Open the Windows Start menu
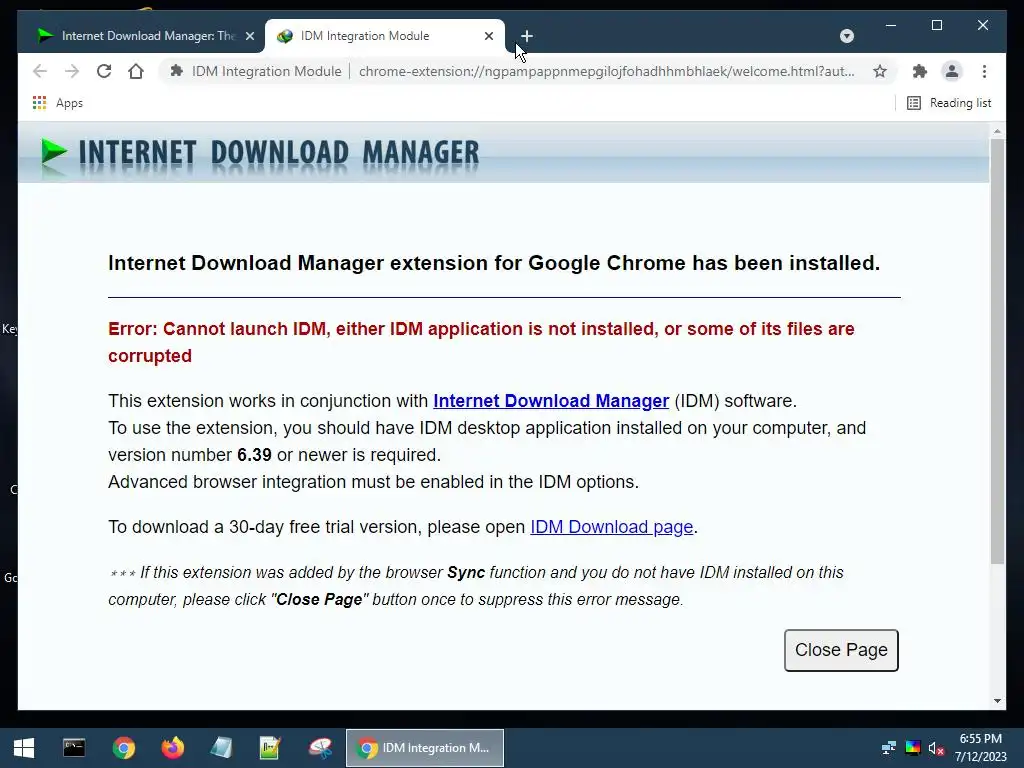1024x768 pixels. (24, 748)
